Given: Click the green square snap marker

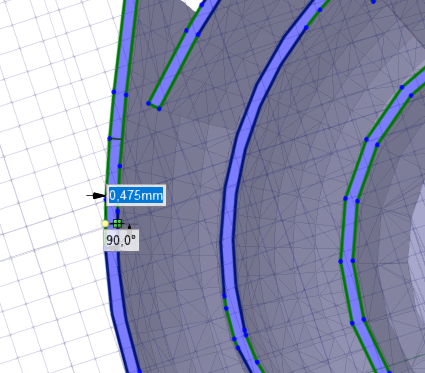Looking at the screenshot, I should click(x=117, y=224).
